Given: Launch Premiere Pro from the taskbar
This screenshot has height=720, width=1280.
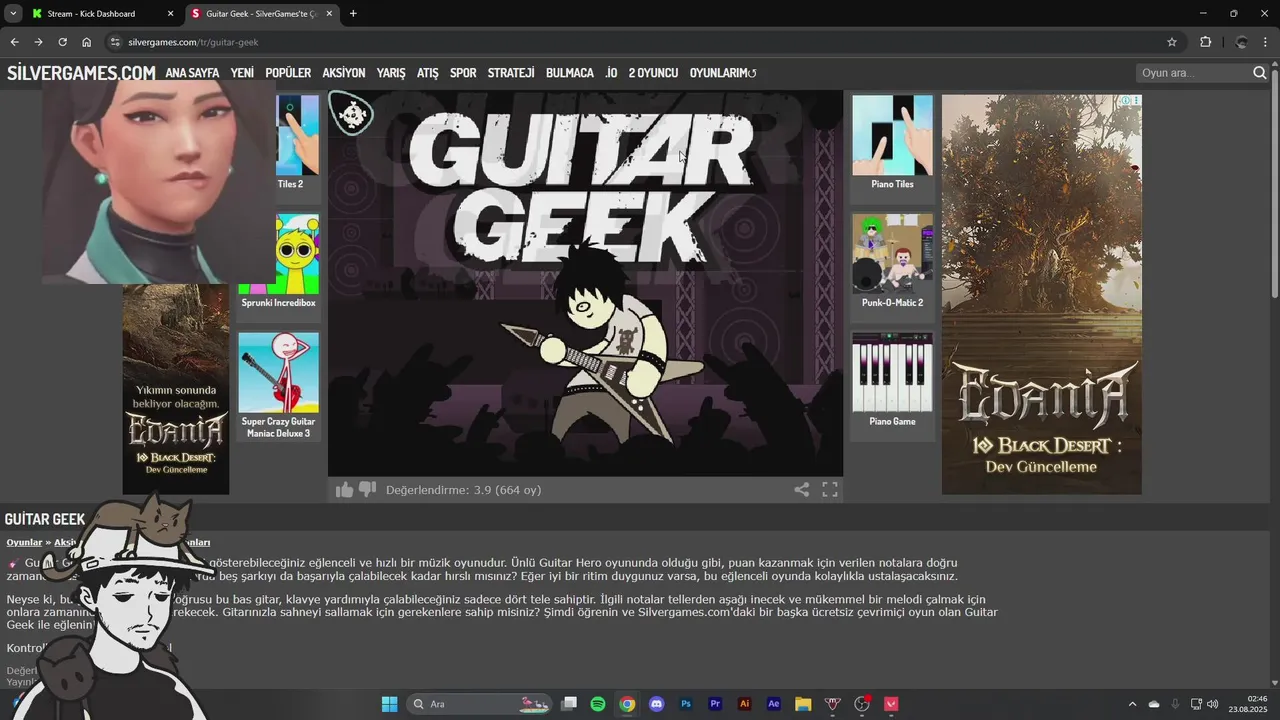Looking at the screenshot, I should pyautogui.click(x=715, y=704).
